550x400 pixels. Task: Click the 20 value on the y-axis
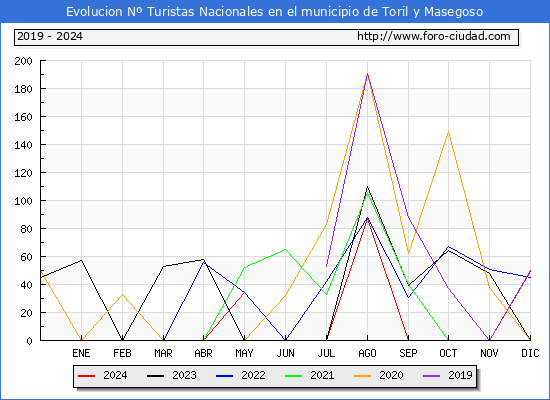[27, 313]
